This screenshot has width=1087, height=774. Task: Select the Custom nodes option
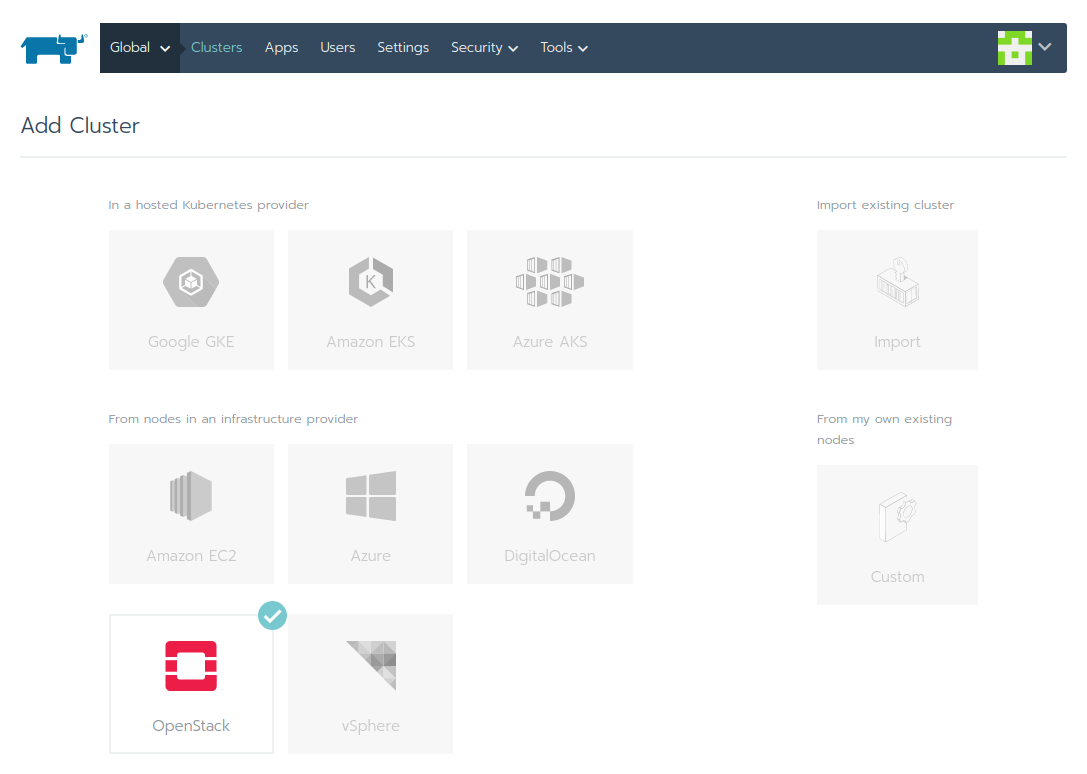[897, 534]
